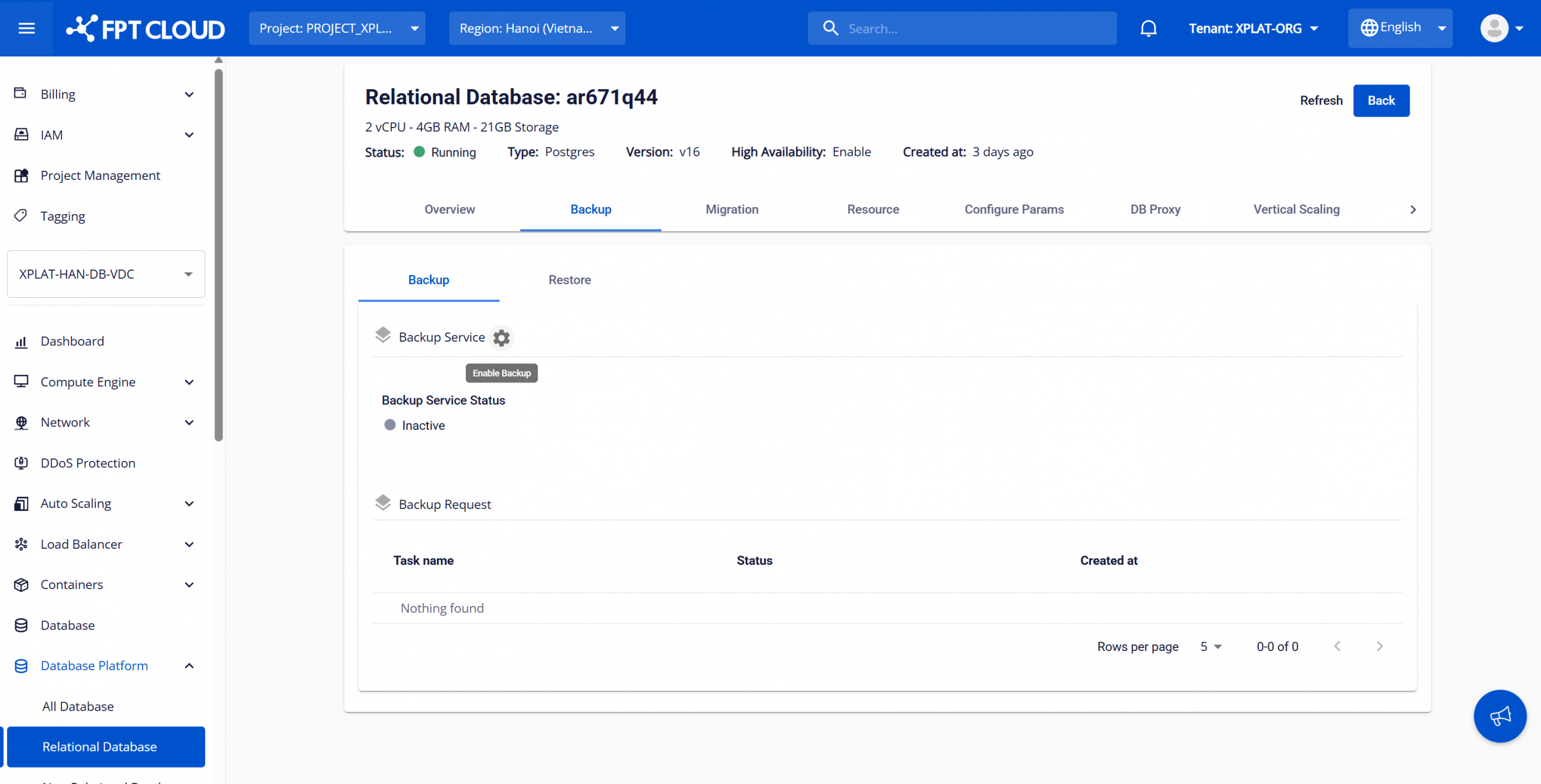
Task: Open the hamburger menu icon
Action: [26, 28]
